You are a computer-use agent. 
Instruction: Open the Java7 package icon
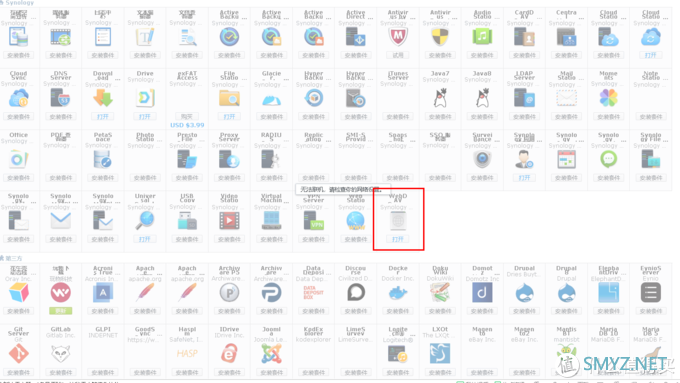tap(440, 98)
